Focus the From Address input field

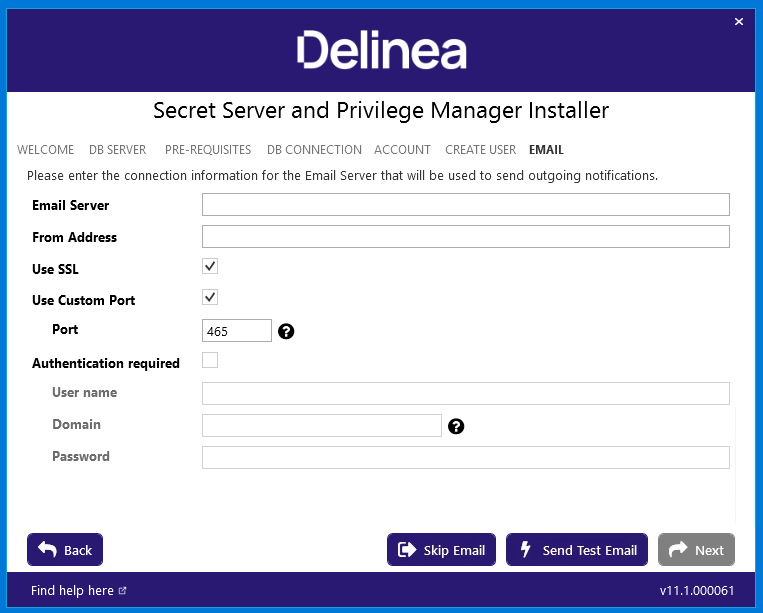(466, 236)
